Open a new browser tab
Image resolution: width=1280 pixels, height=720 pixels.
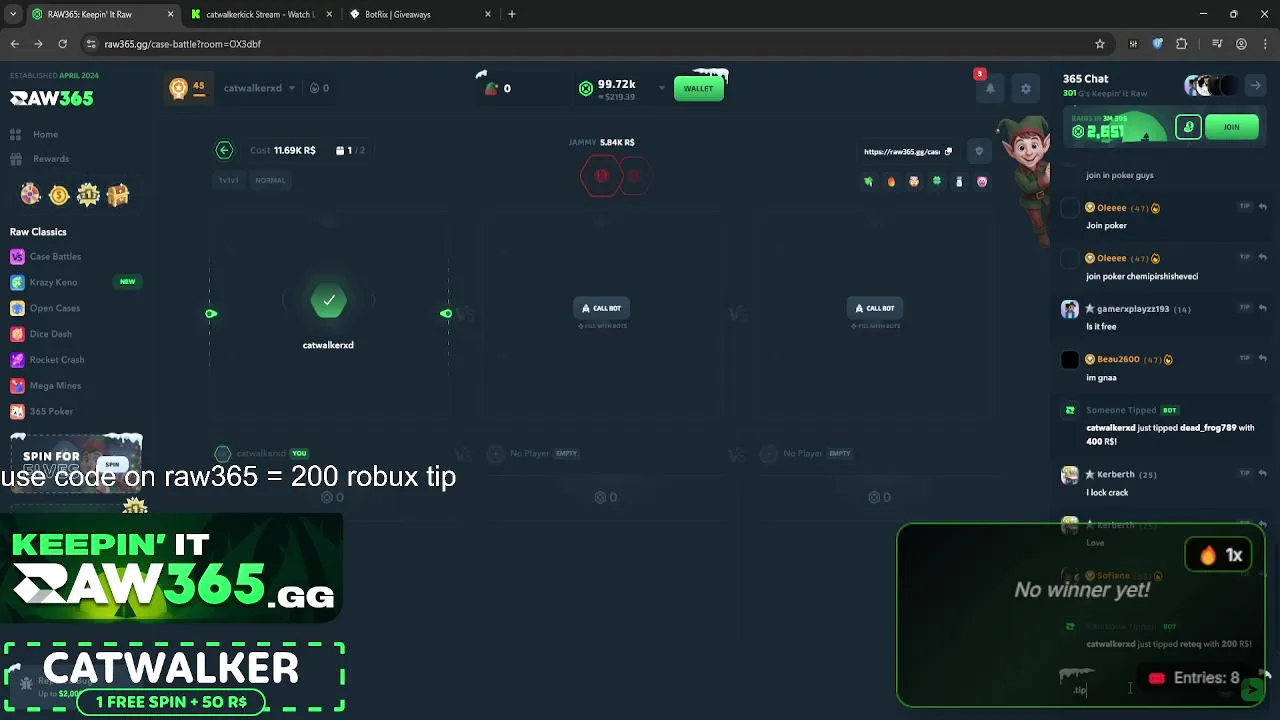512,14
